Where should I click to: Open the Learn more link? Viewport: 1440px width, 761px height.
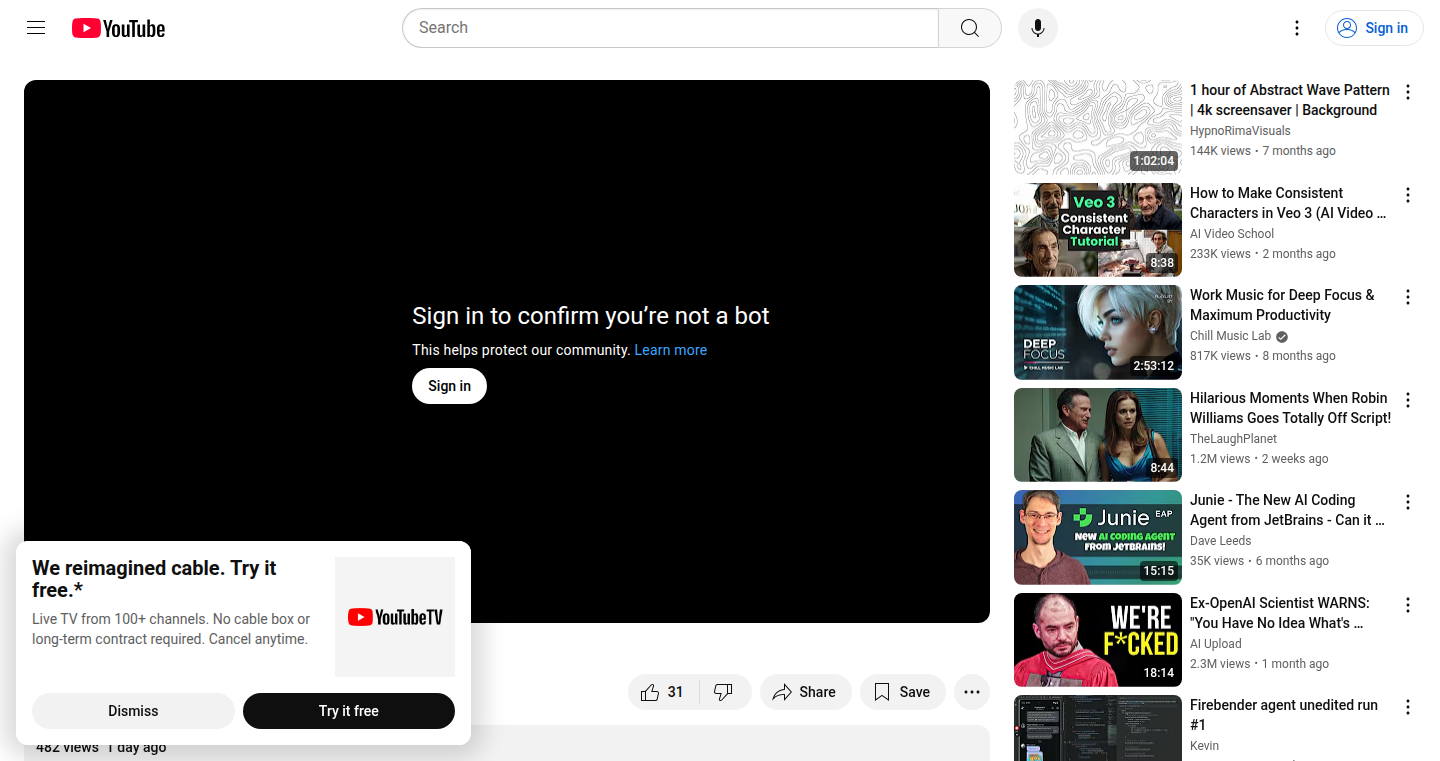670,350
